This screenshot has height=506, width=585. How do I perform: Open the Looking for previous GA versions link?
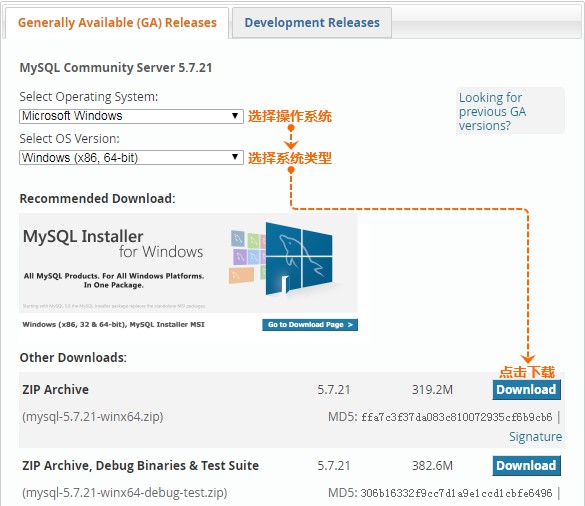(492, 111)
